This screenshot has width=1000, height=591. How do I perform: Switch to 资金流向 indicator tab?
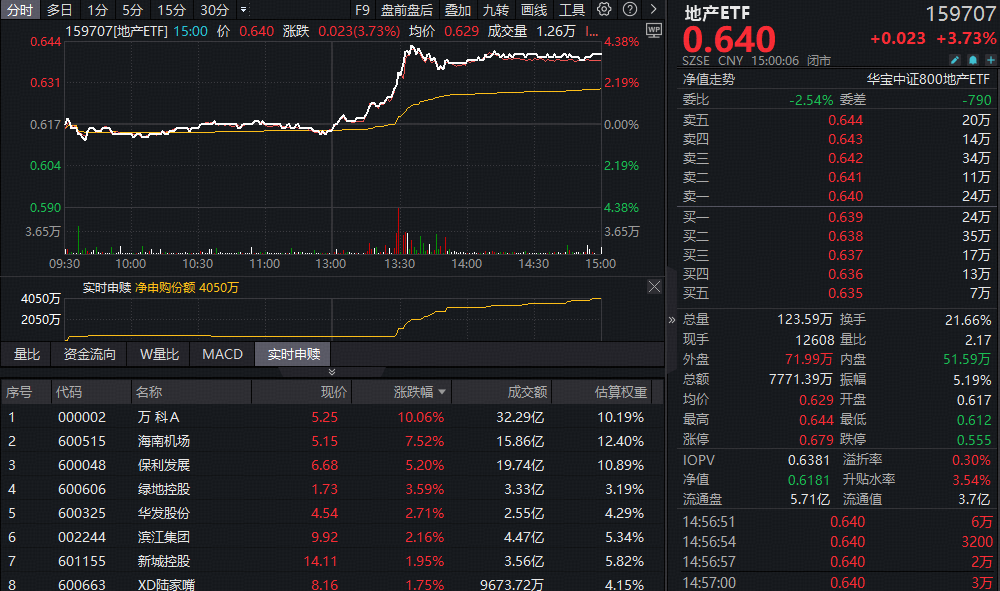(x=90, y=354)
